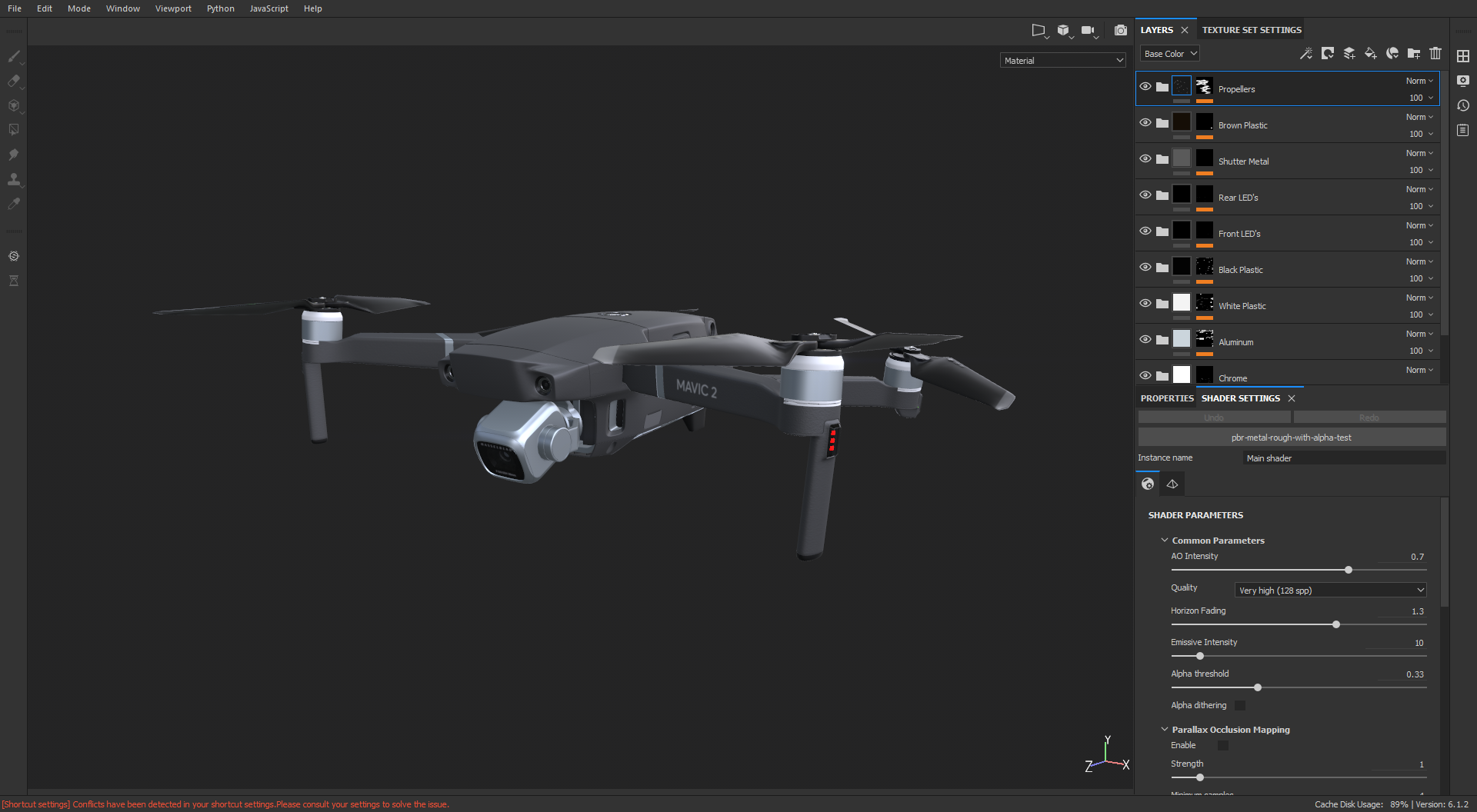Open blend mode dropdown for Brown Plastic layer
Image resolution: width=1477 pixels, height=812 pixels.
pos(1420,117)
